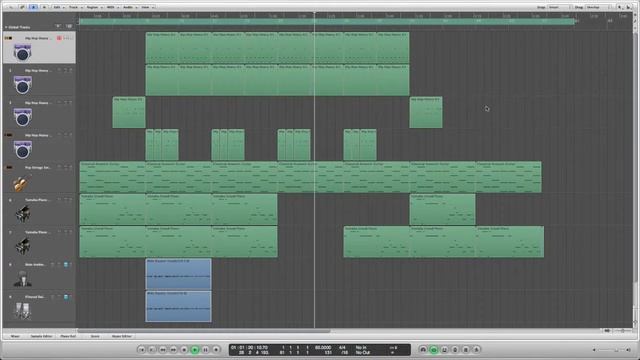Open the Piano Roll tab
Viewport: 640px width, 360px height.
pyautogui.click(x=68, y=336)
